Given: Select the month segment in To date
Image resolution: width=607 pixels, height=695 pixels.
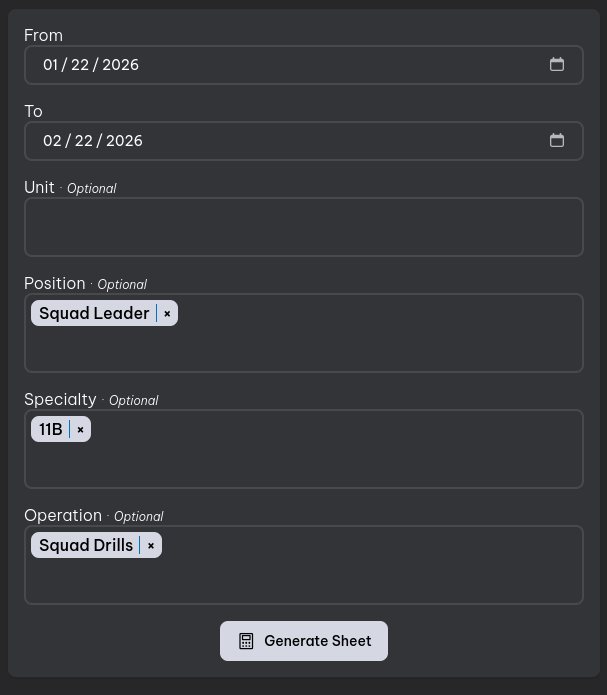Looking at the screenshot, I should [x=52, y=141].
